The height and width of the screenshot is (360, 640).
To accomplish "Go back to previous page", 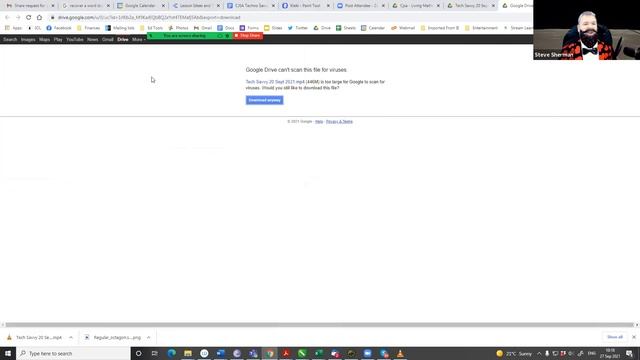I will 7,18.
